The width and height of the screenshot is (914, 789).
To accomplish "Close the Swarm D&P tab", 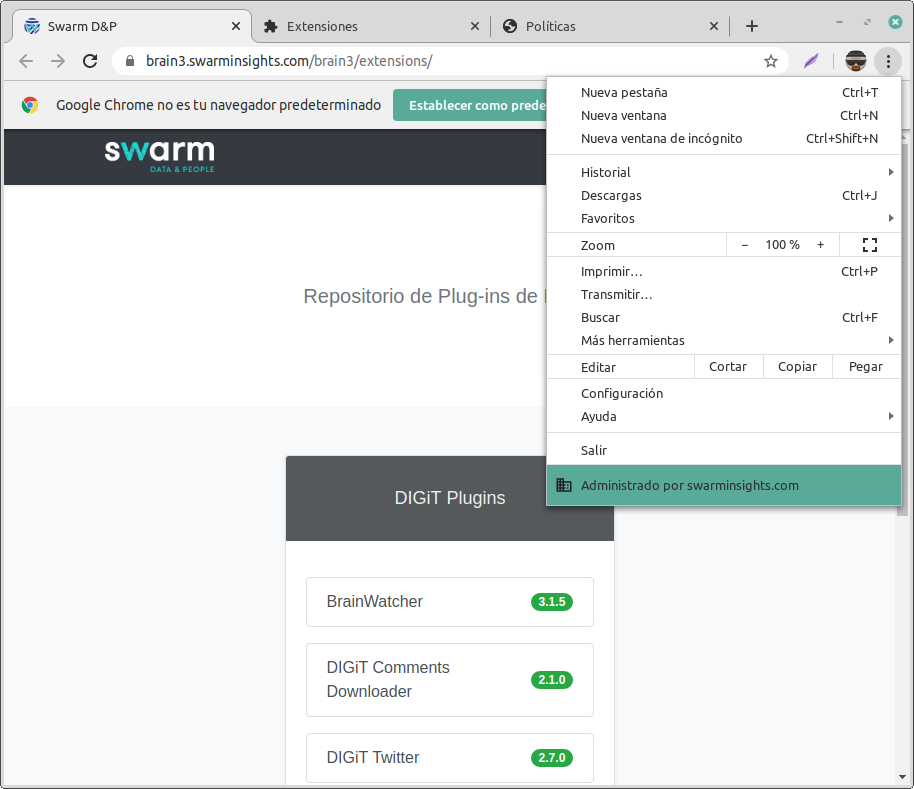I will click(235, 26).
